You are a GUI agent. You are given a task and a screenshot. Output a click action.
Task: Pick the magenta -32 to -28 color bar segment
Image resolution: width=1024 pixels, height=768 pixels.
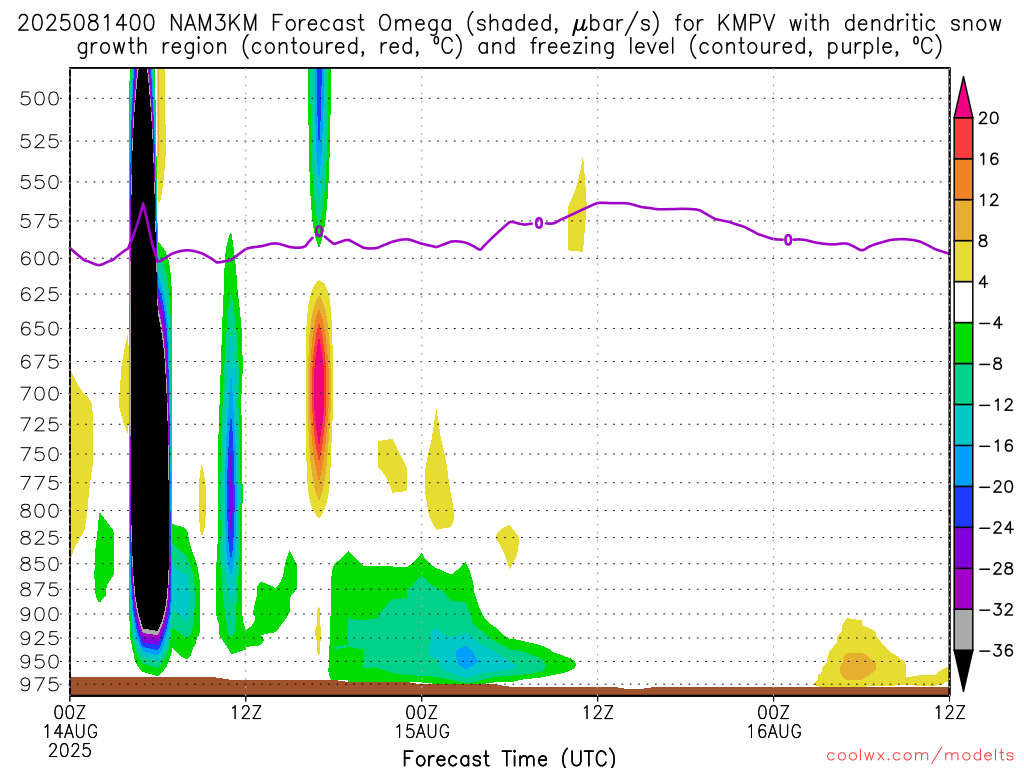[x=963, y=589]
